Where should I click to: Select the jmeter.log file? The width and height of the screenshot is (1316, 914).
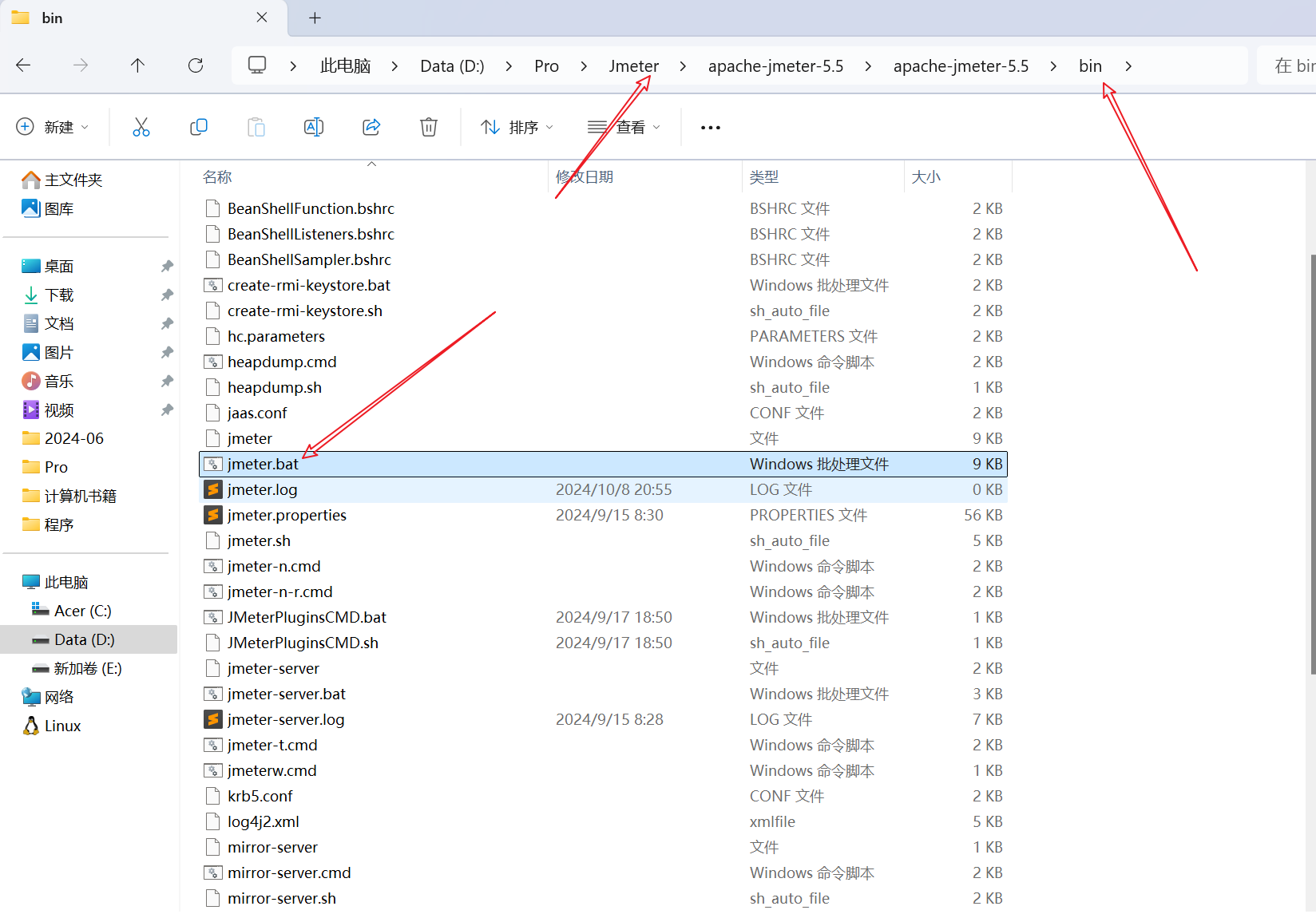coord(603,489)
